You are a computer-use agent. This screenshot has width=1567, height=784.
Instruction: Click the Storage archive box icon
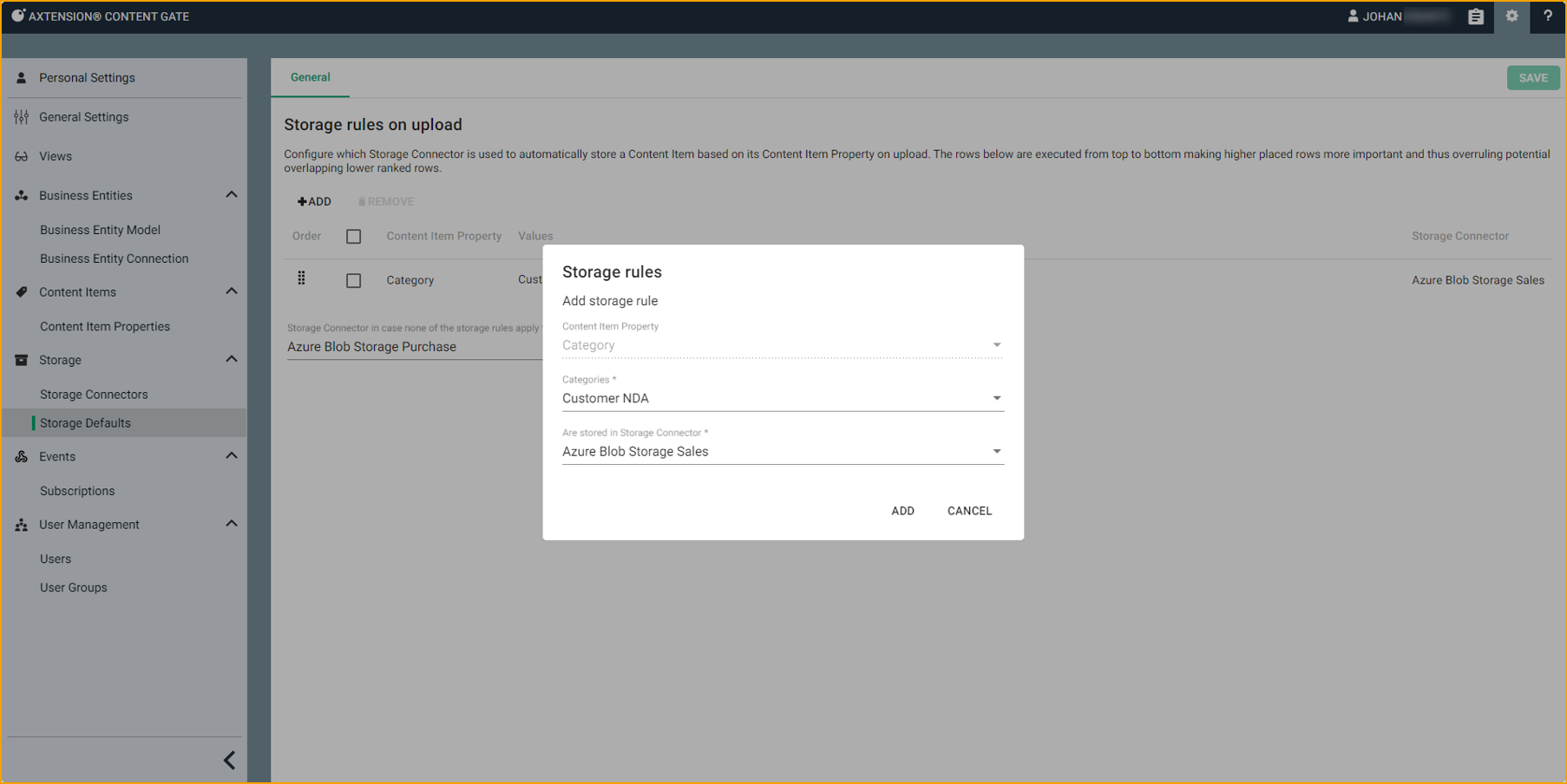point(22,360)
